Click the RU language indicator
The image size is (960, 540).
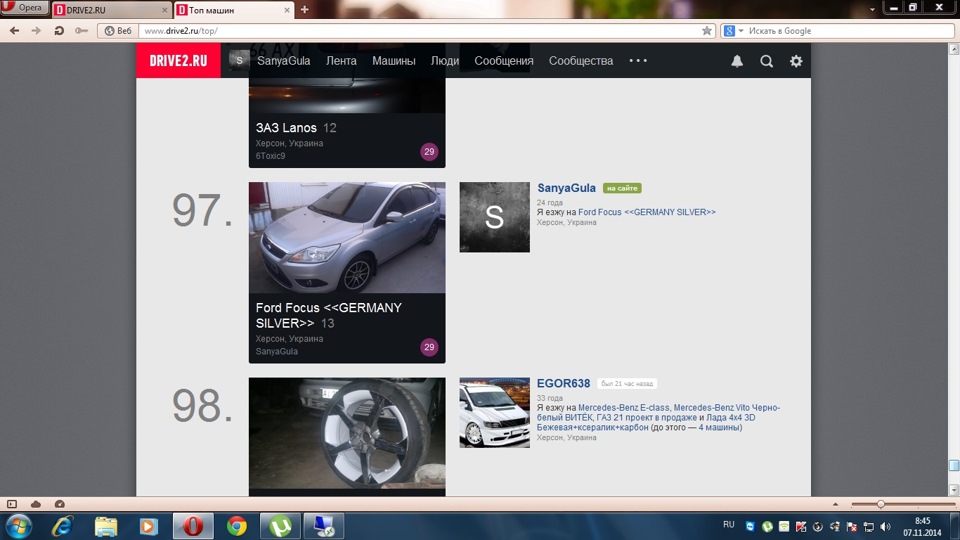click(729, 525)
